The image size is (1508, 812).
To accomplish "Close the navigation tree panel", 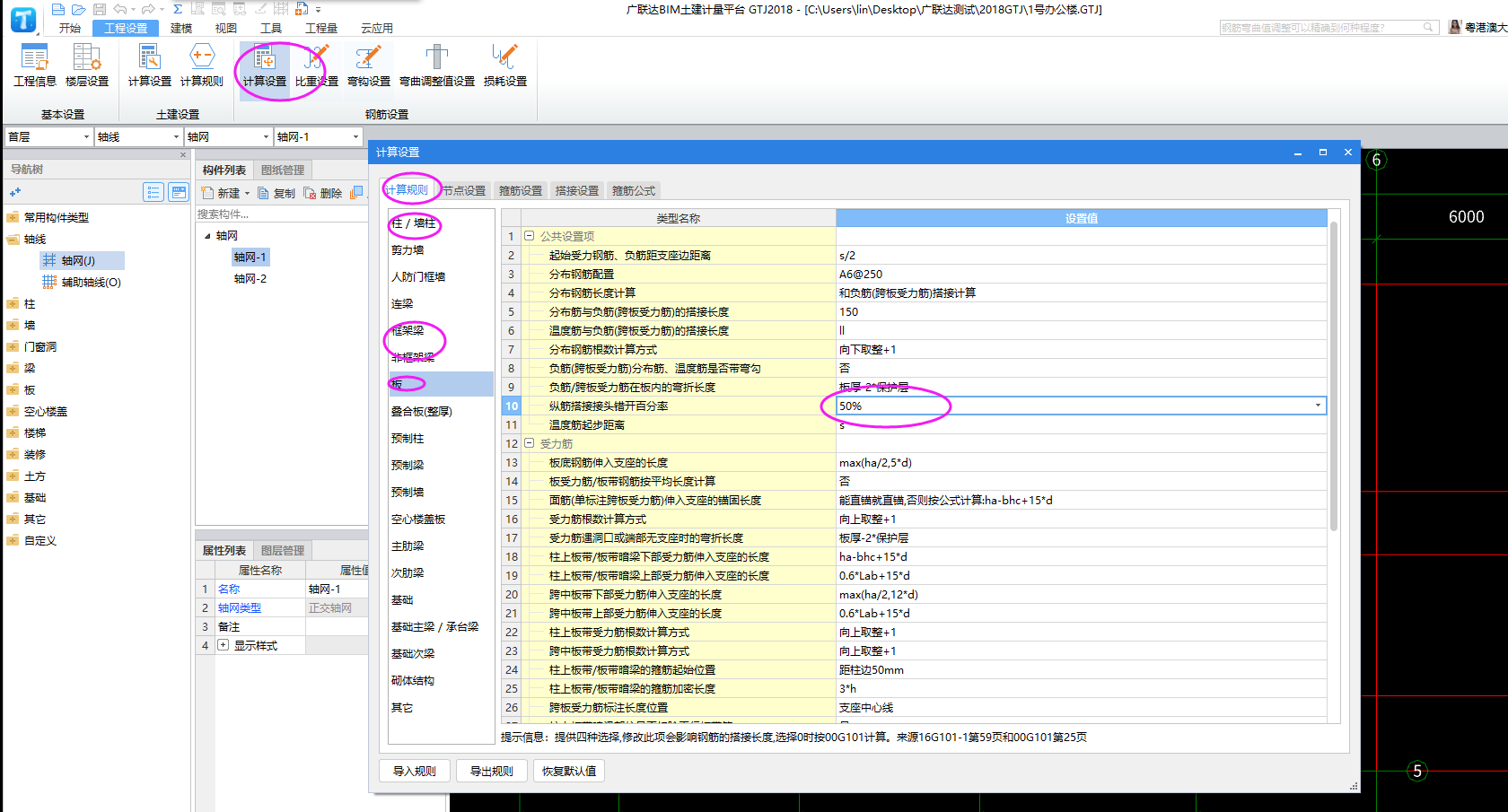I will pyautogui.click(x=183, y=154).
